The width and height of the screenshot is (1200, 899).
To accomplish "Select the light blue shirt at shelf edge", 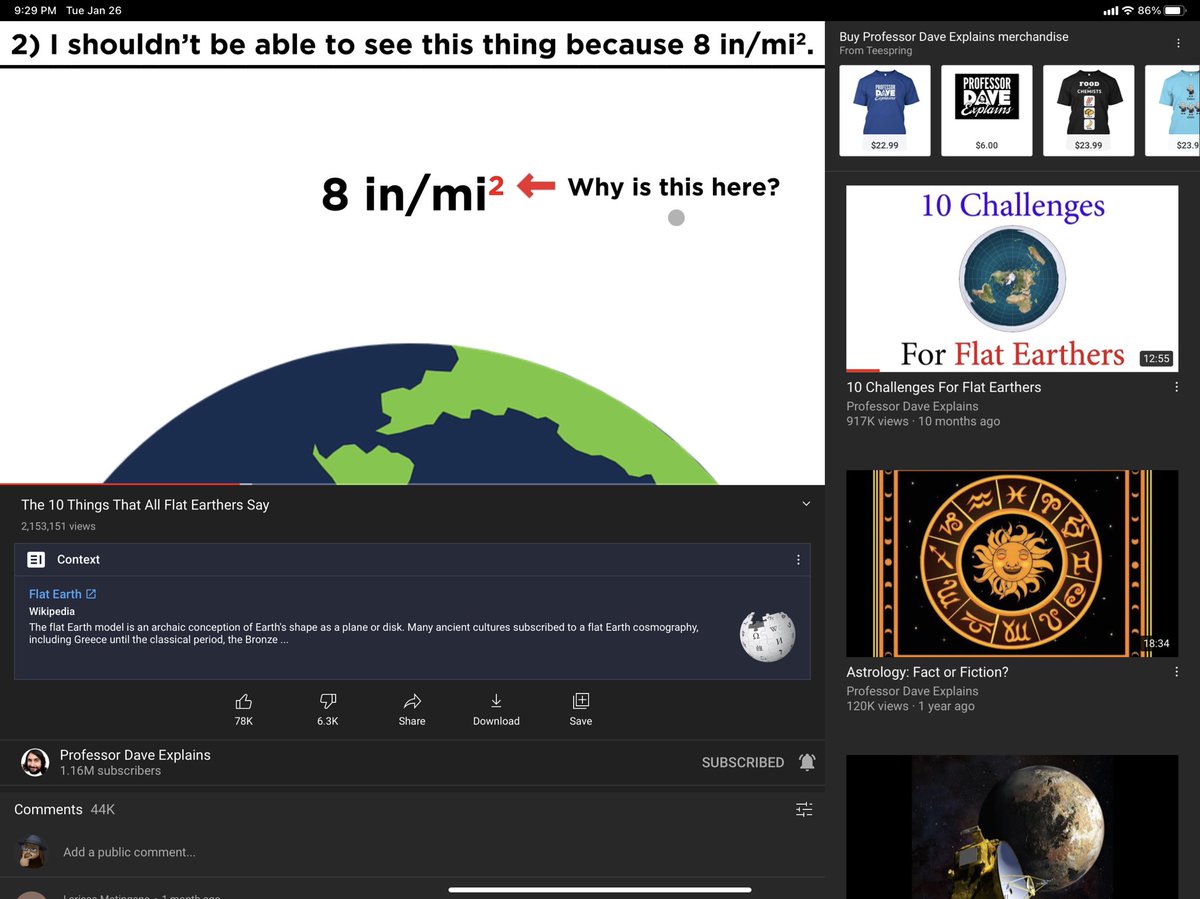I will click(x=1172, y=111).
